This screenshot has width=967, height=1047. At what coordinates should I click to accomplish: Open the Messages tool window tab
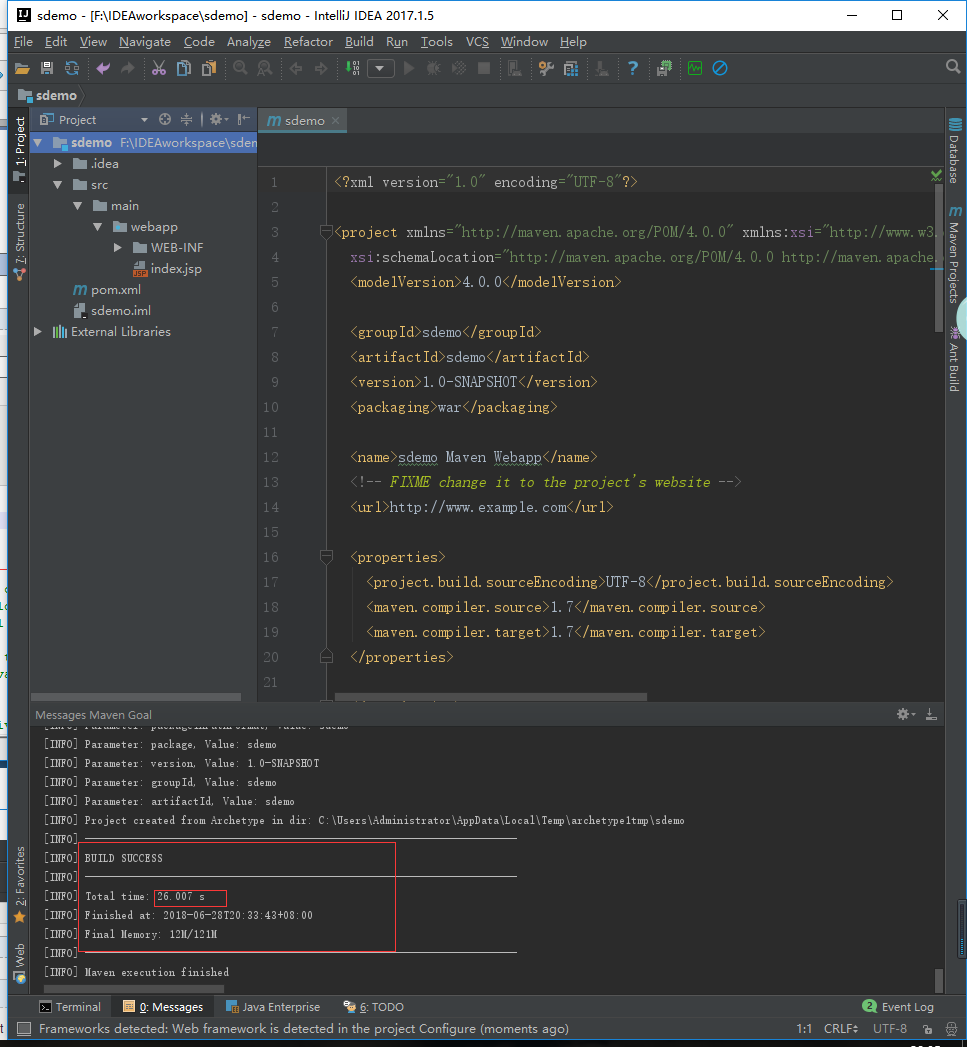pyautogui.click(x=163, y=1007)
